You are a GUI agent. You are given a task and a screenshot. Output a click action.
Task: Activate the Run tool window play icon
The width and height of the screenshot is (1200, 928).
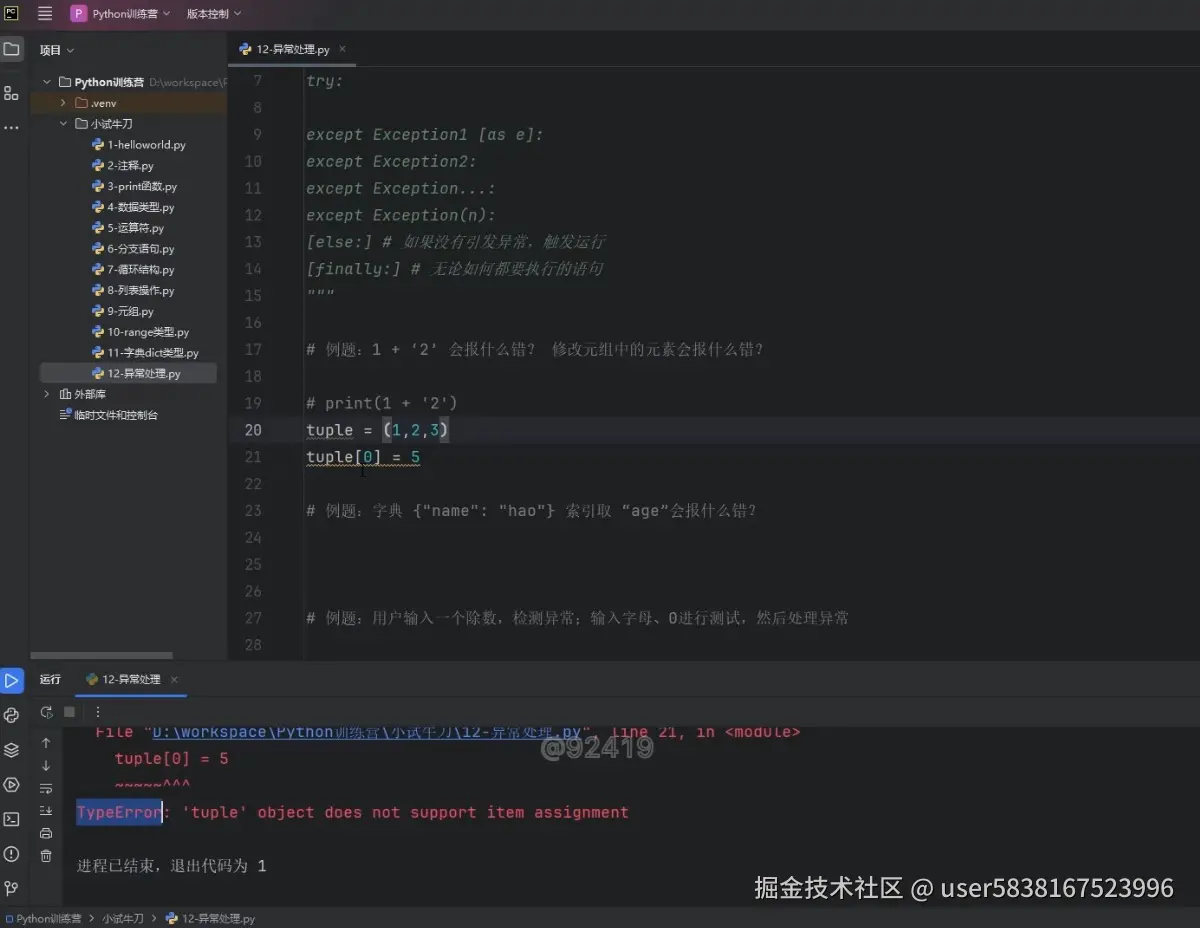12,680
